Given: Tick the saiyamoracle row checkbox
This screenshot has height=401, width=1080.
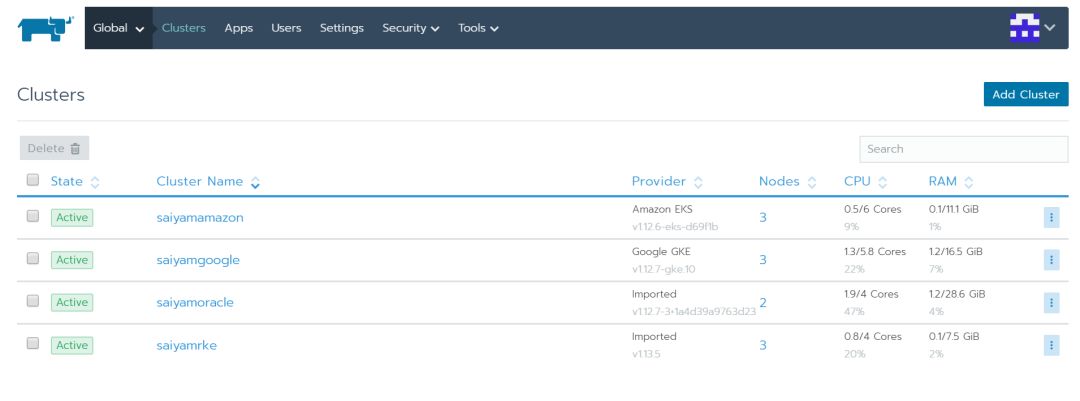Looking at the screenshot, I should pyautogui.click(x=33, y=301).
